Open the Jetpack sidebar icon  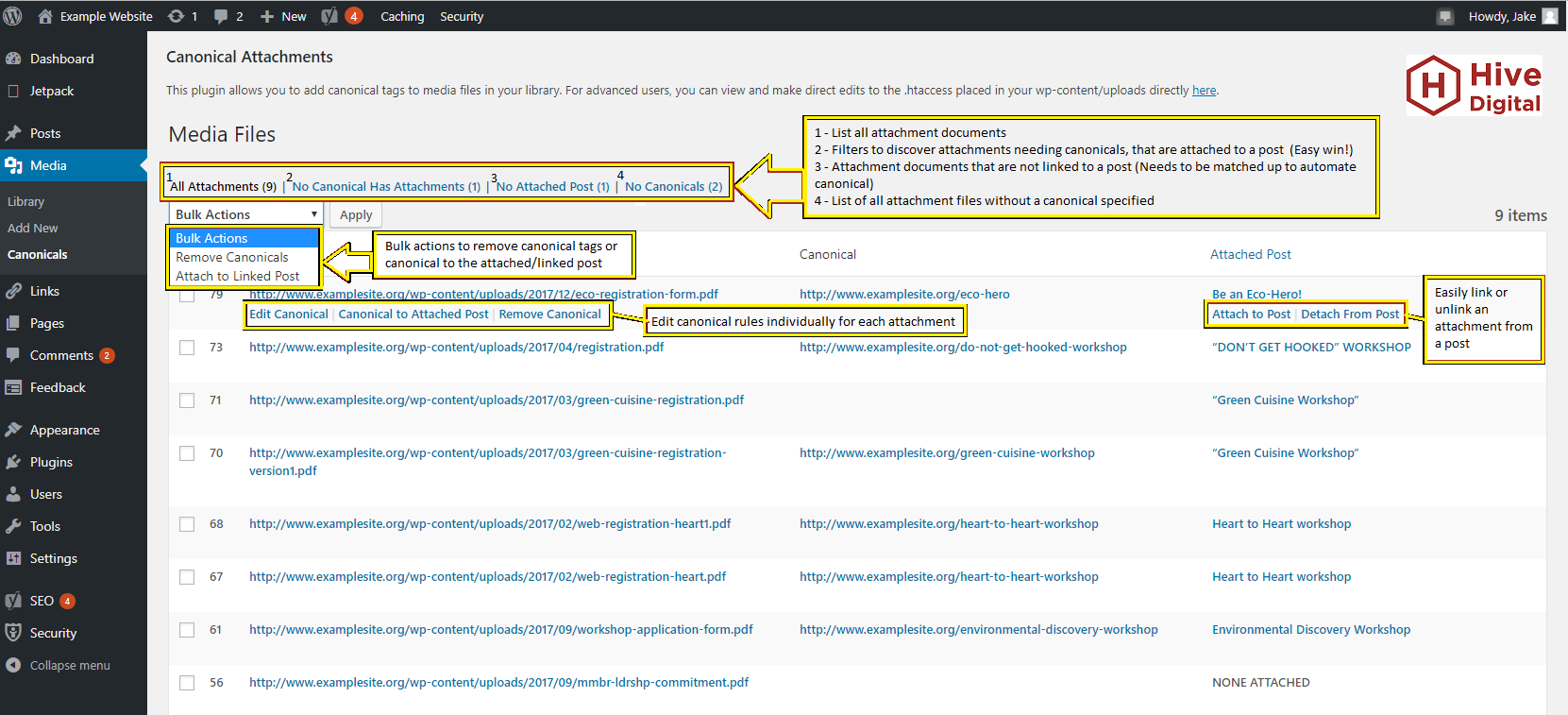point(13,91)
